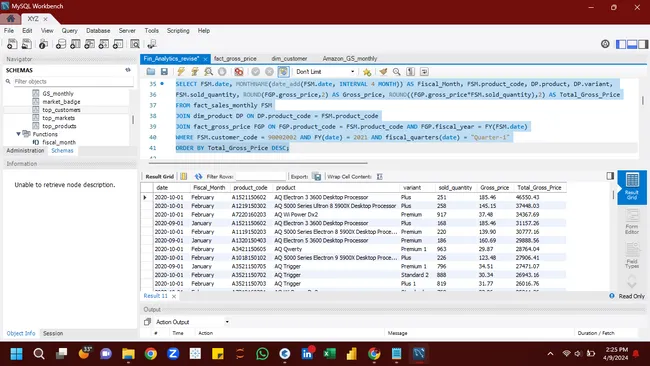Toggle autocommit mode button
Image resolution: width=650 pixels, height=366 pixels.
[x=284, y=72]
